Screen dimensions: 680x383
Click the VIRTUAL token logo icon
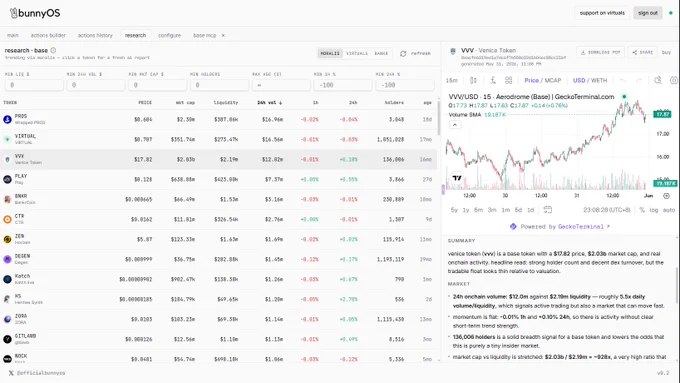tap(7, 139)
